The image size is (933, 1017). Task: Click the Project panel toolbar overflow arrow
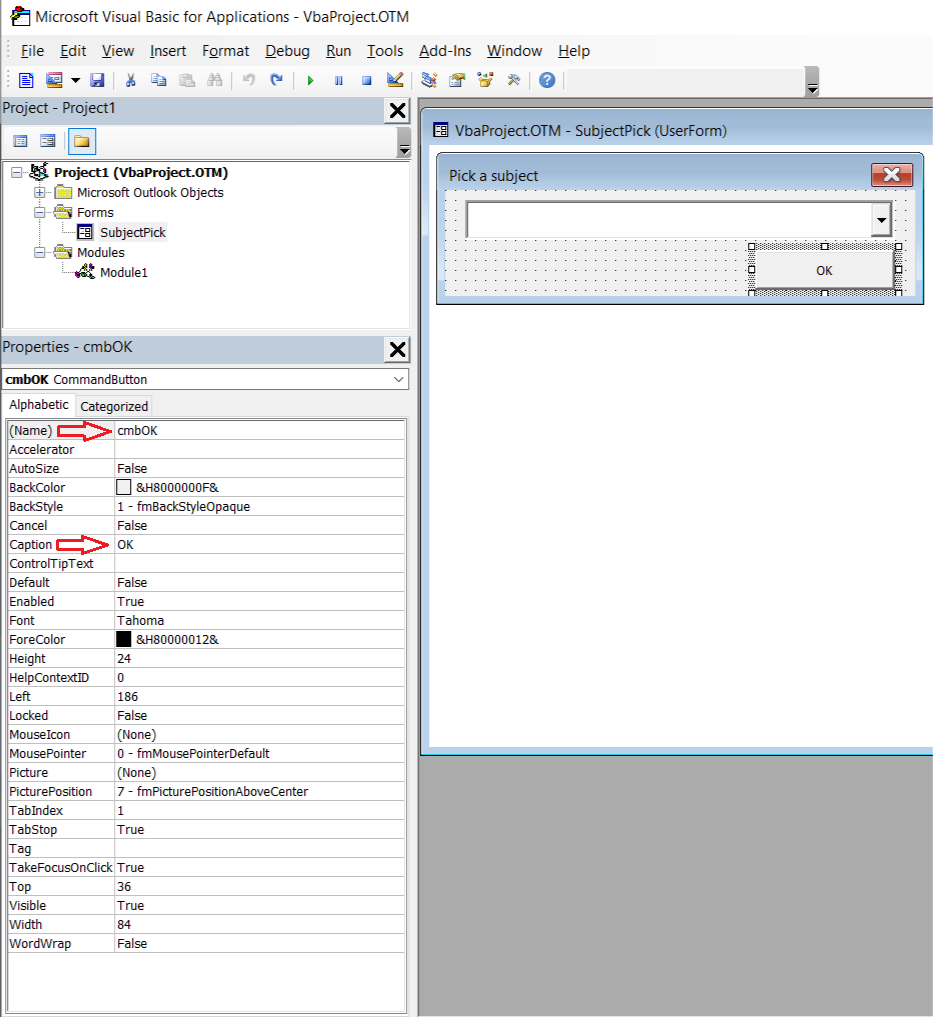pos(404,143)
